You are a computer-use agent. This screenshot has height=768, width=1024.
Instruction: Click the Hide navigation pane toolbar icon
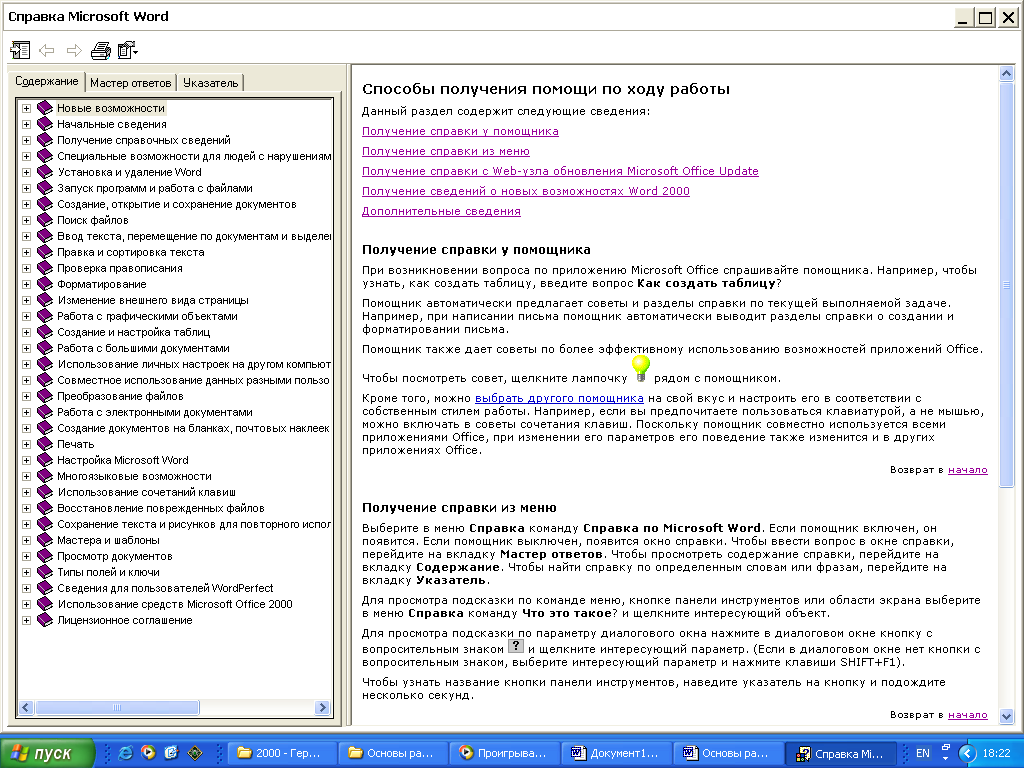[20, 50]
